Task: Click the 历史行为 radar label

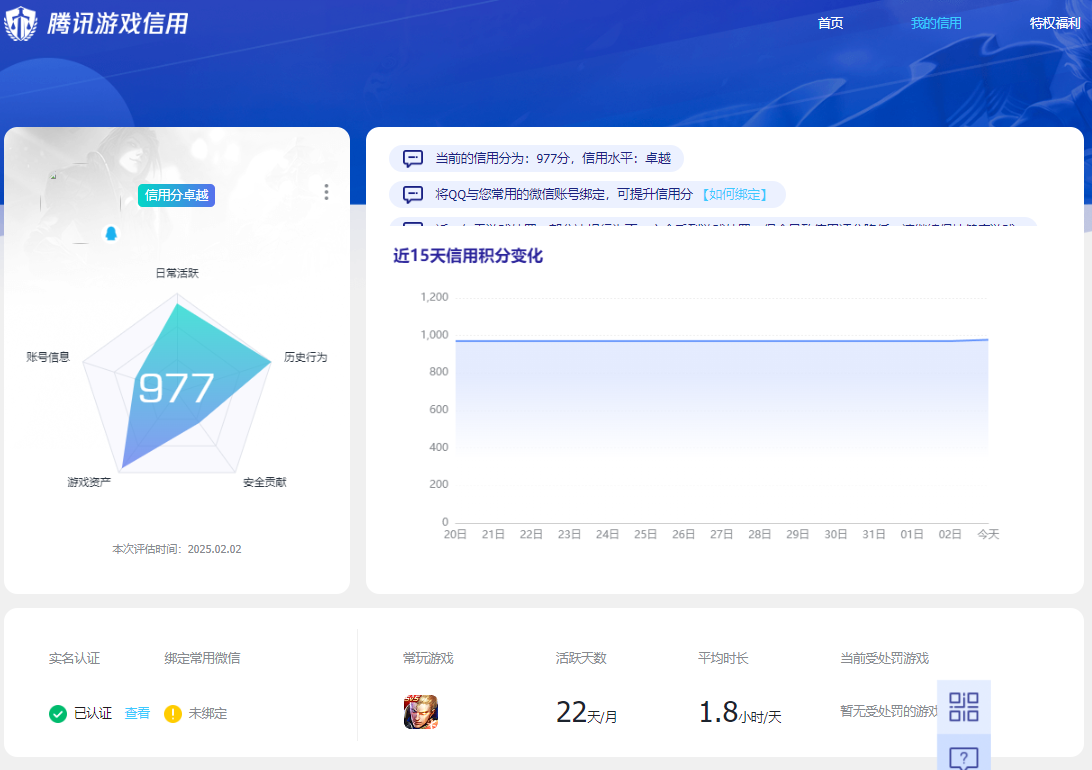Action: click(x=306, y=357)
